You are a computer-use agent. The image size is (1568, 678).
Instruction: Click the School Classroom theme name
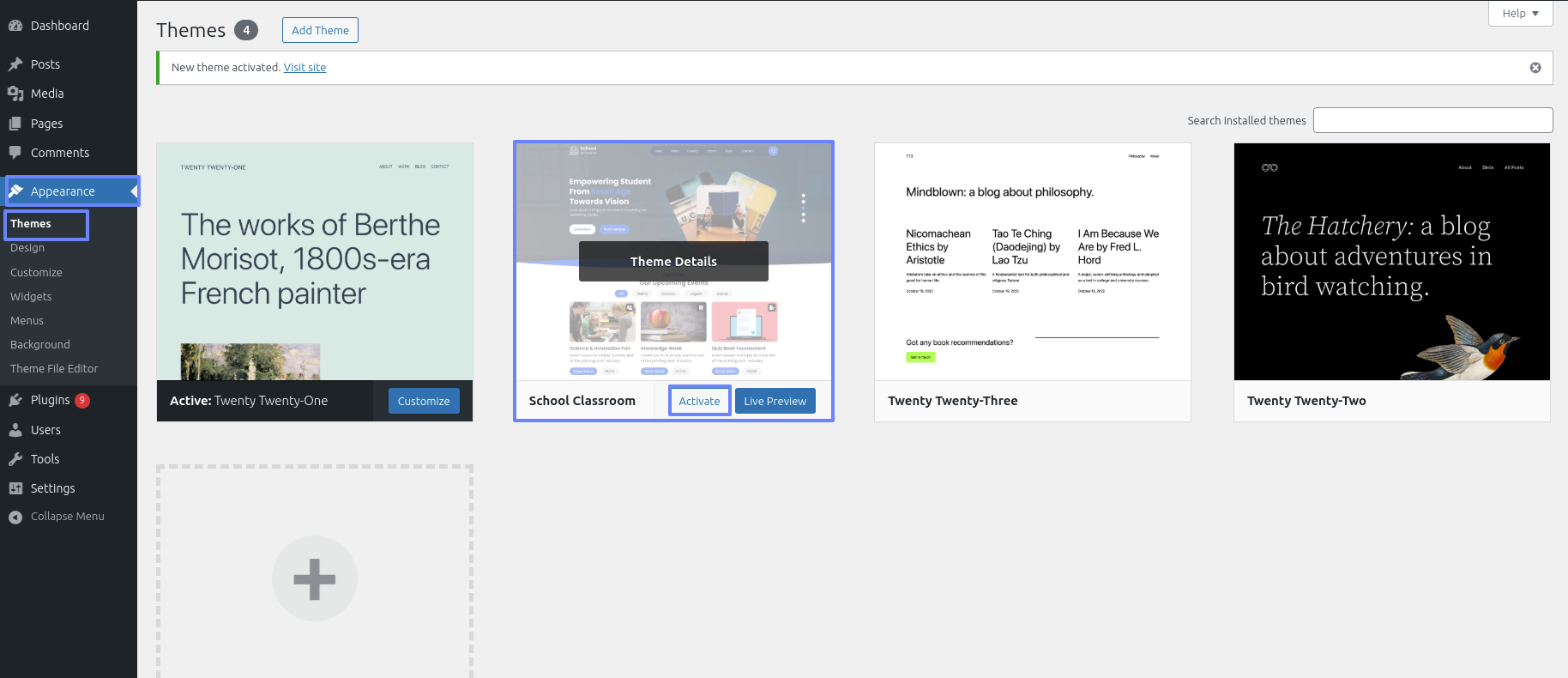click(582, 401)
